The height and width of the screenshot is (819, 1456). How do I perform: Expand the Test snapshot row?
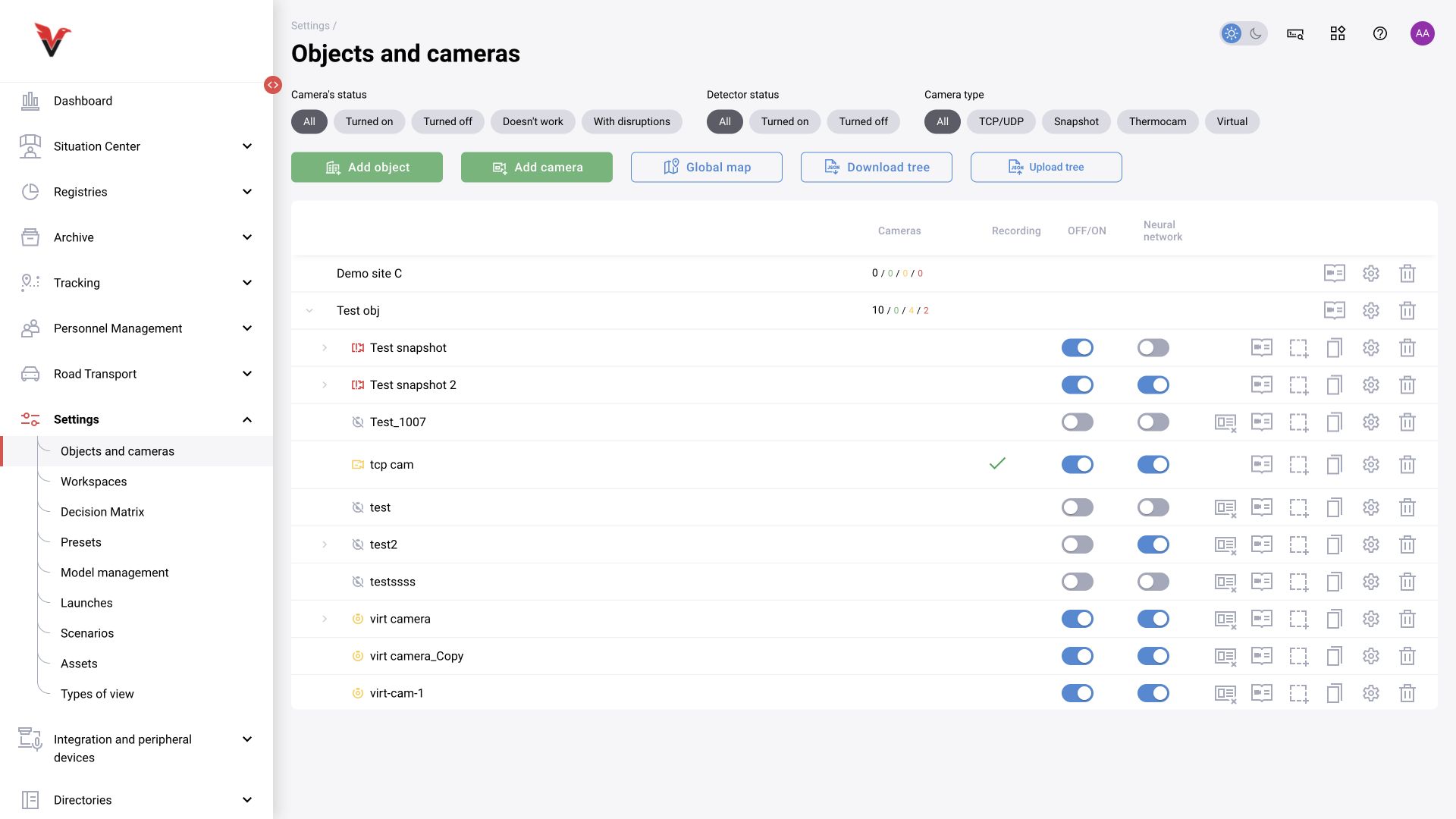[325, 347]
